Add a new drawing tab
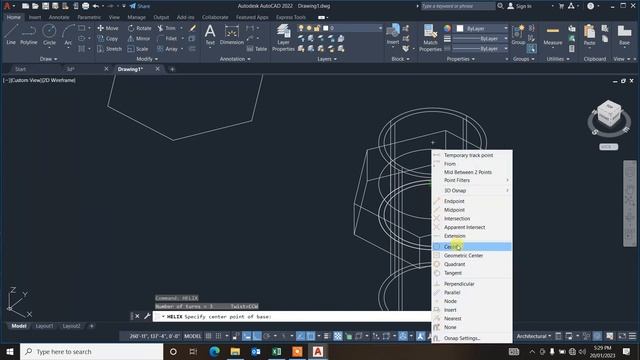The width and height of the screenshot is (640, 360). pyautogui.click(x=172, y=69)
